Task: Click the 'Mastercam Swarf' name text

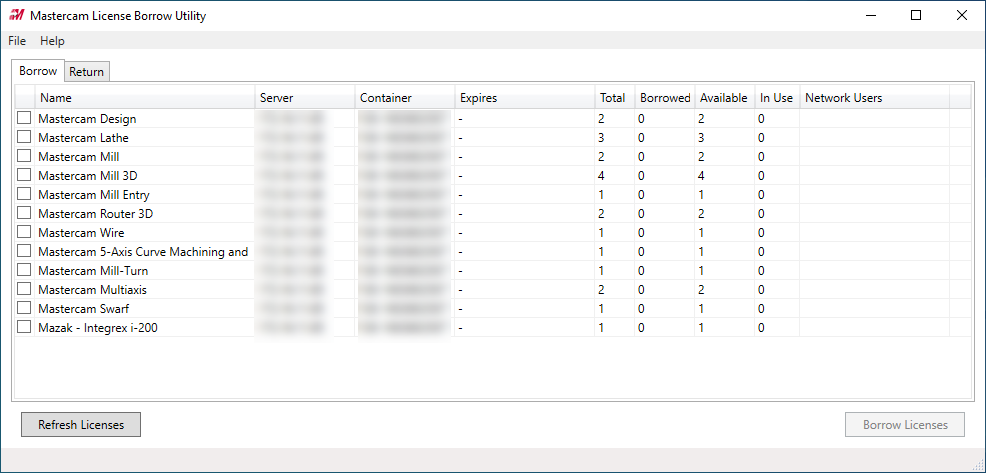Action: (x=84, y=308)
